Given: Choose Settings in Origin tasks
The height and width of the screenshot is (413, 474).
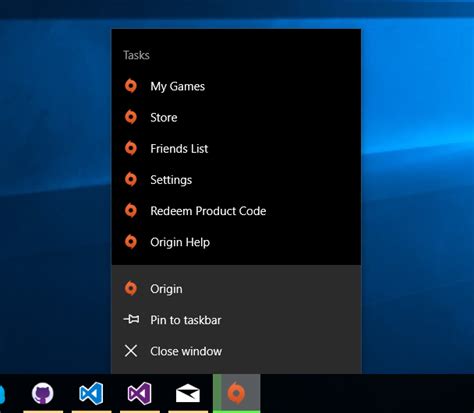Looking at the screenshot, I should 236,180.
